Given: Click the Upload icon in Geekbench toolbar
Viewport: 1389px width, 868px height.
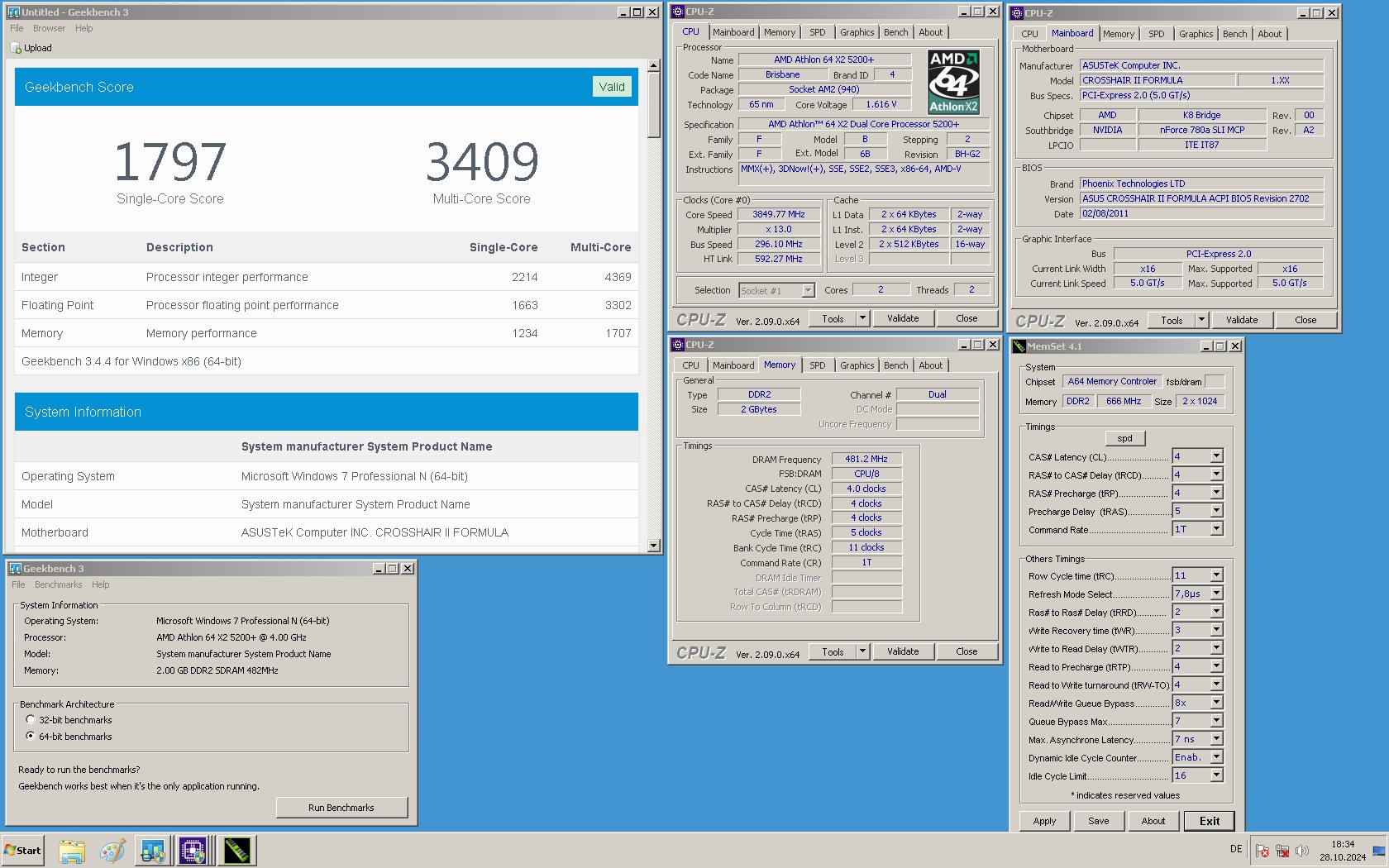Looking at the screenshot, I should 17,48.
